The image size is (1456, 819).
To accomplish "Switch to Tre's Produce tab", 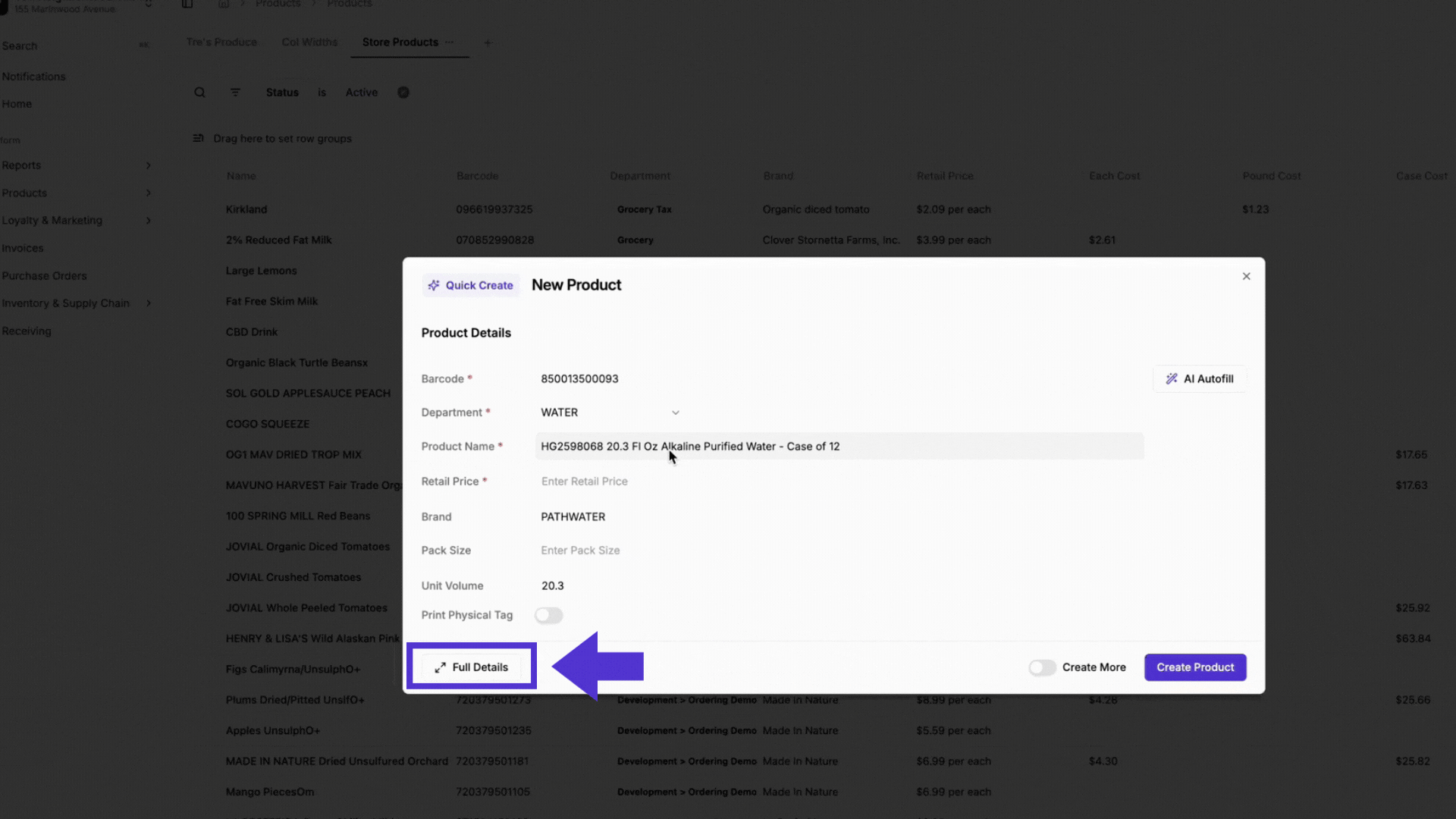I will coord(221,42).
